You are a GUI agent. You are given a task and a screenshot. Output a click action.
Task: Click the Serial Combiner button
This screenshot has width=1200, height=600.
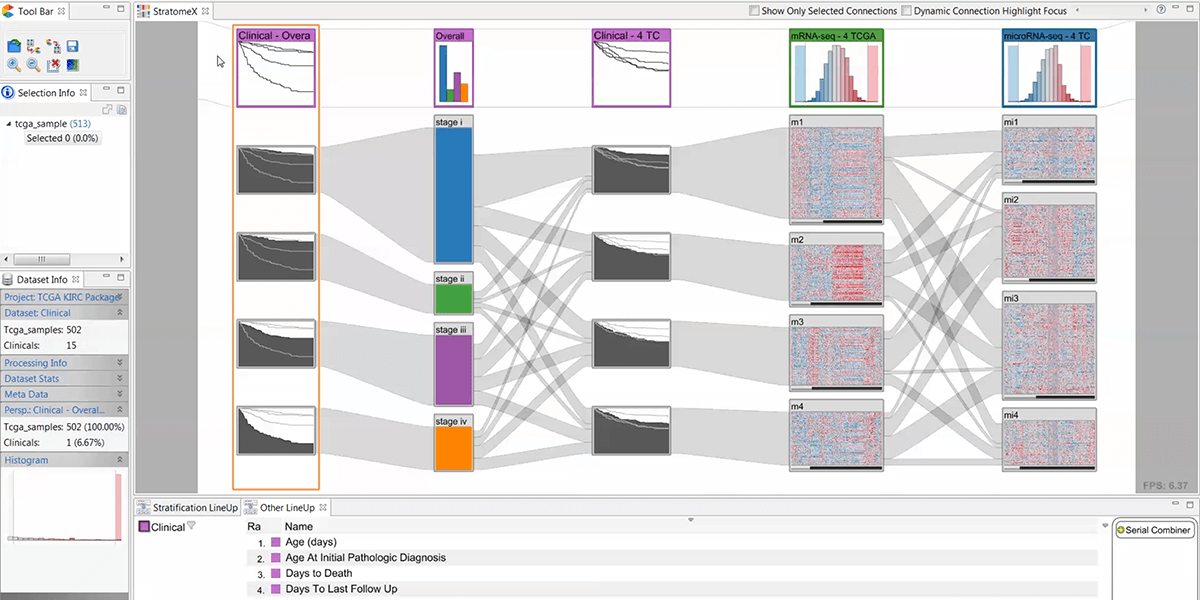(1153, 530)
